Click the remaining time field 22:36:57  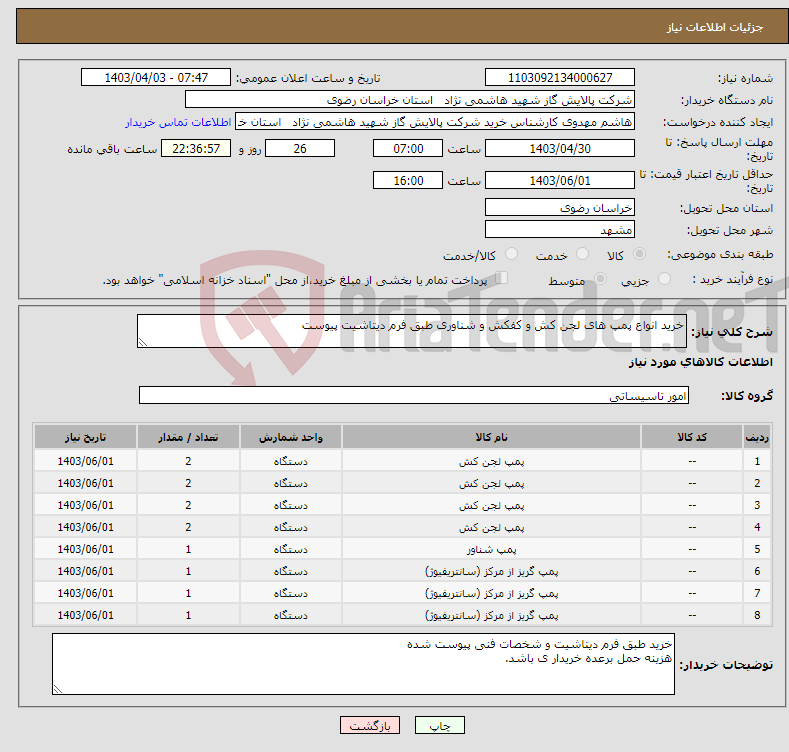coord(196,148)
